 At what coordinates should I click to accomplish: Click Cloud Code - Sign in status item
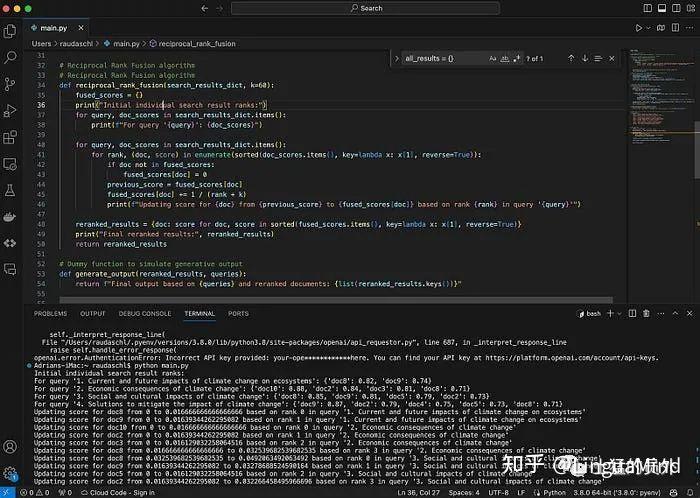[x=118, y=493]
